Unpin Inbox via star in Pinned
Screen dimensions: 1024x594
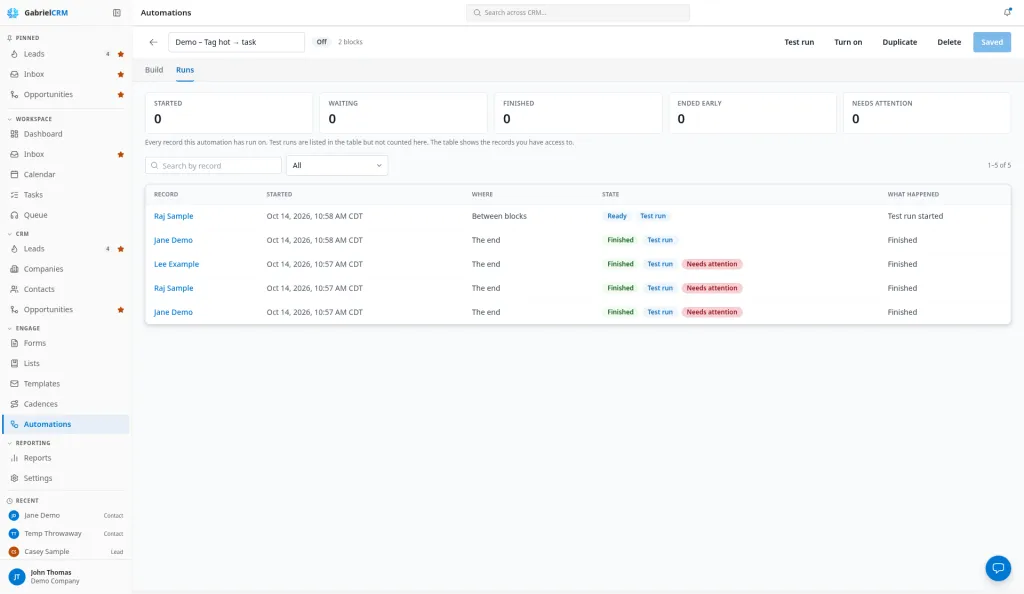(121, 74)
